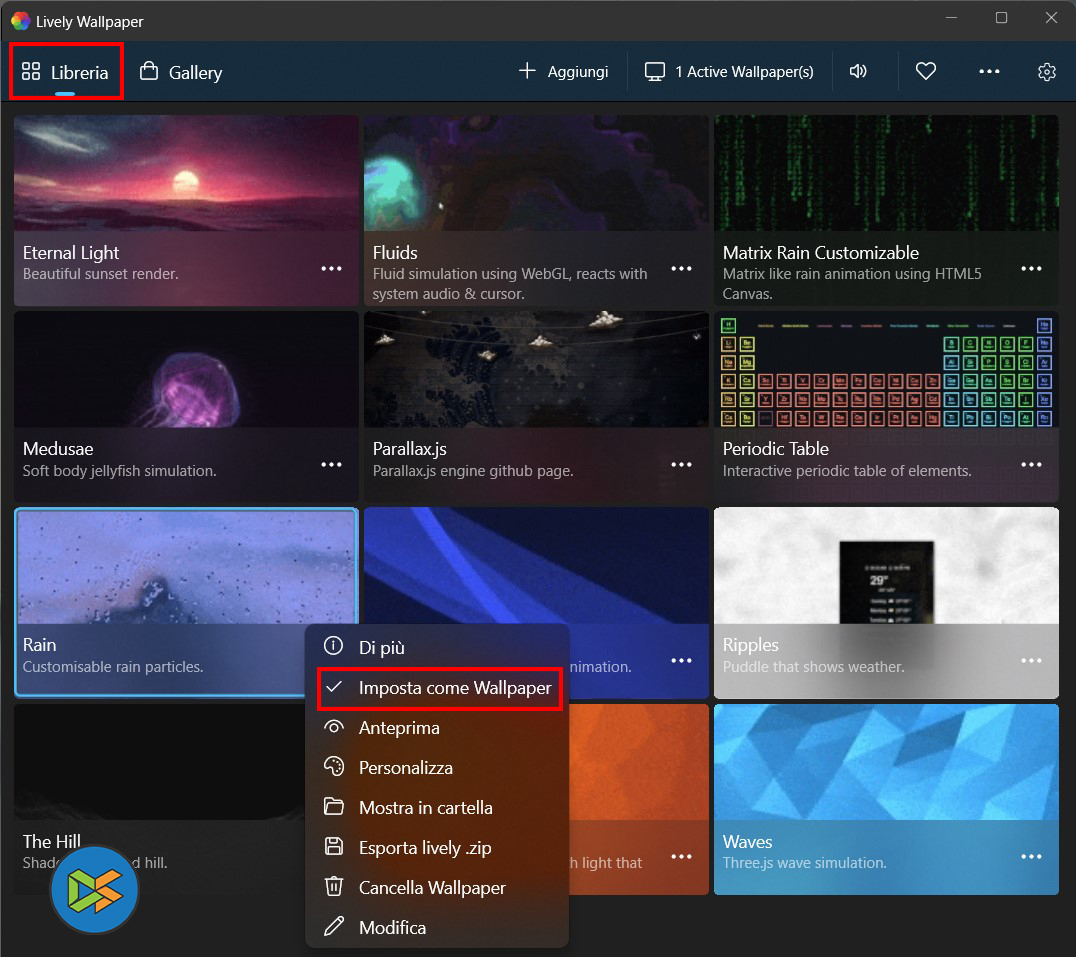Switch to the Gallery tab
The width and height of the screenshot is (1076, 957).
click(181, 72)
